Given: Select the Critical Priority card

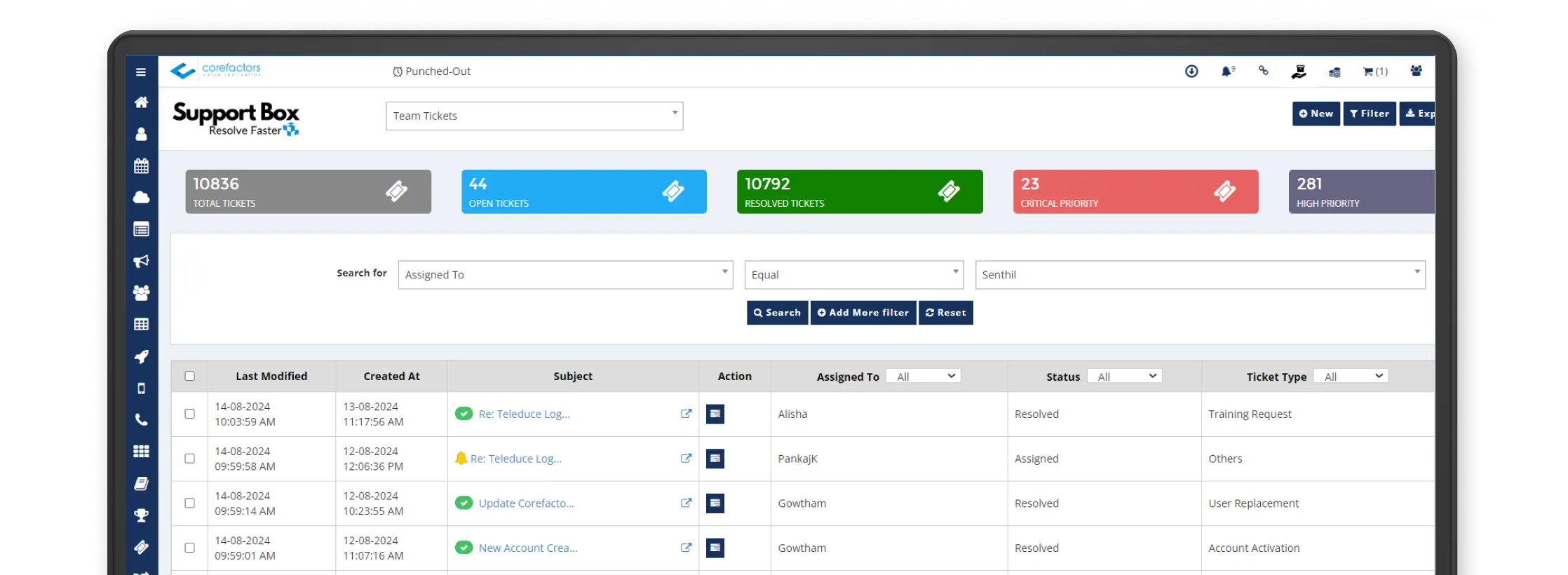Looking at the screenshot, I should pyautogui.click(x=1135, y=191).
